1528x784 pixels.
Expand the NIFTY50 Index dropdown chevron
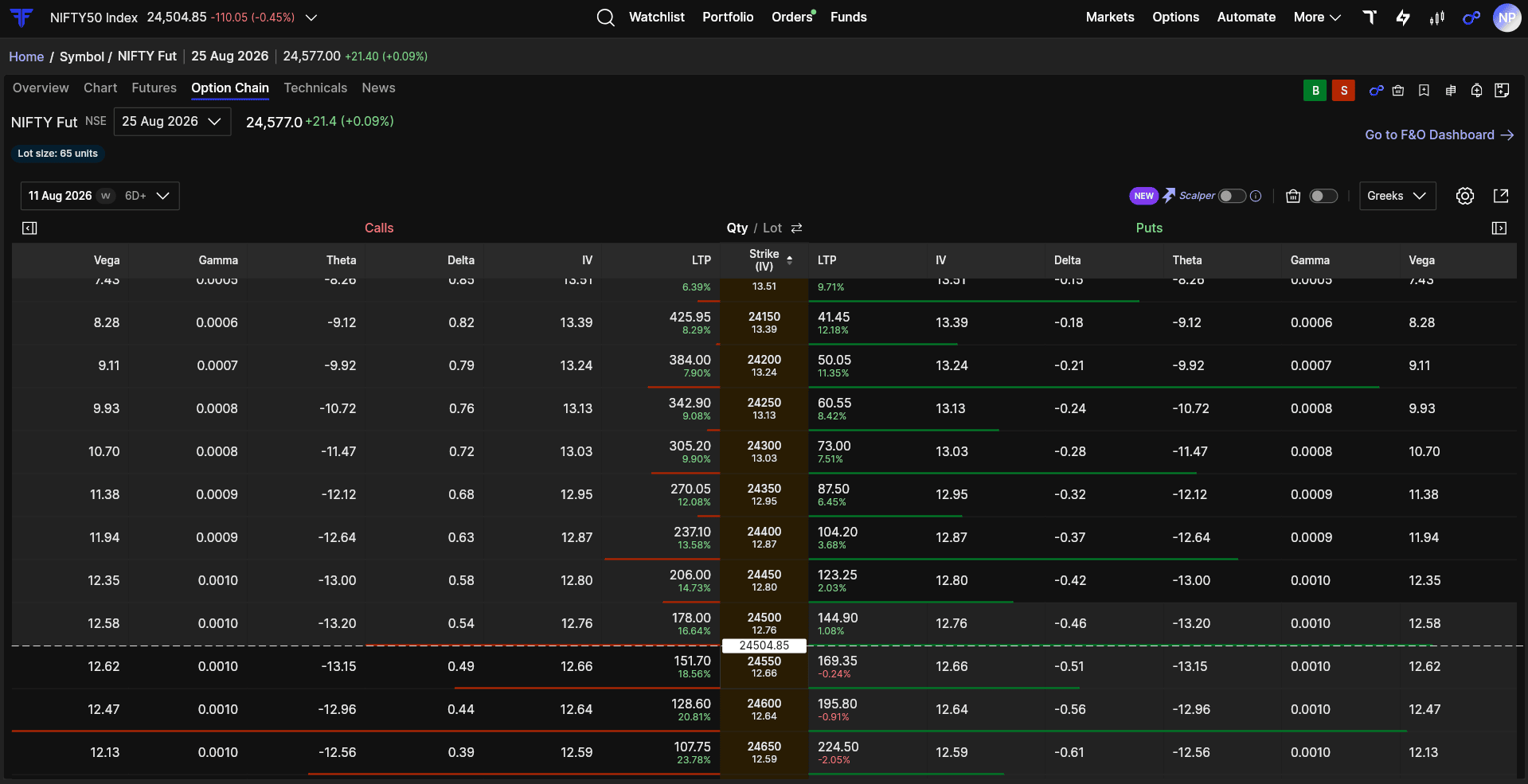pos(311,18)
